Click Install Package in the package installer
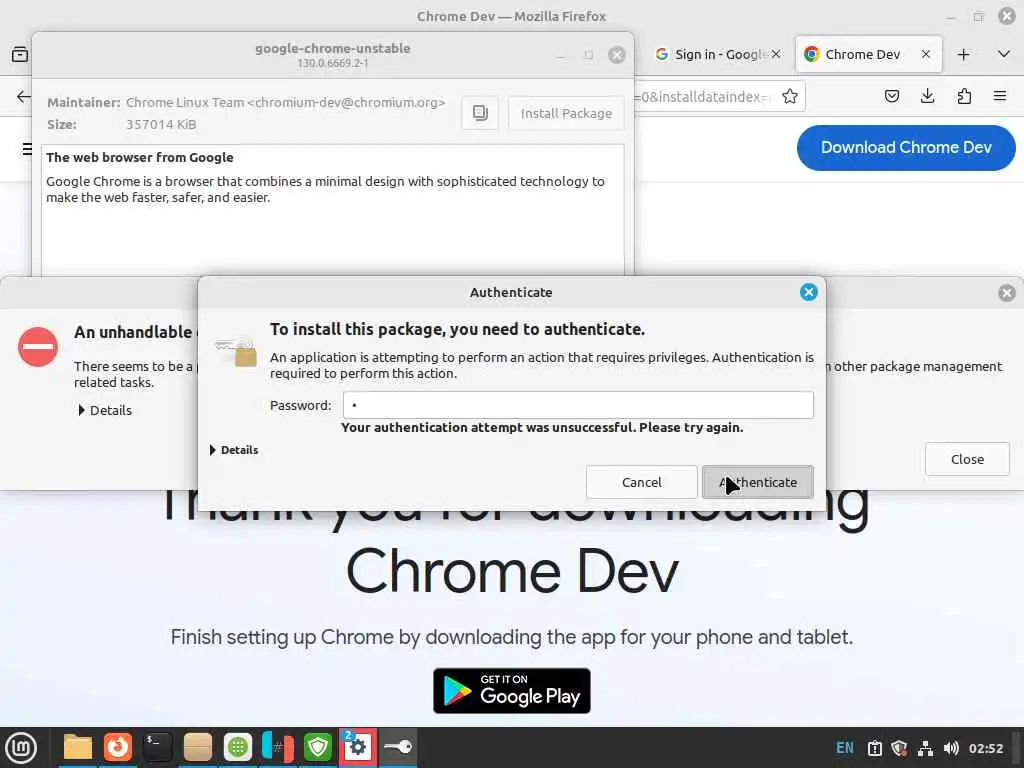Image resolution: width=1024 pixels, height=768 pixels. (x=566, y=113)
